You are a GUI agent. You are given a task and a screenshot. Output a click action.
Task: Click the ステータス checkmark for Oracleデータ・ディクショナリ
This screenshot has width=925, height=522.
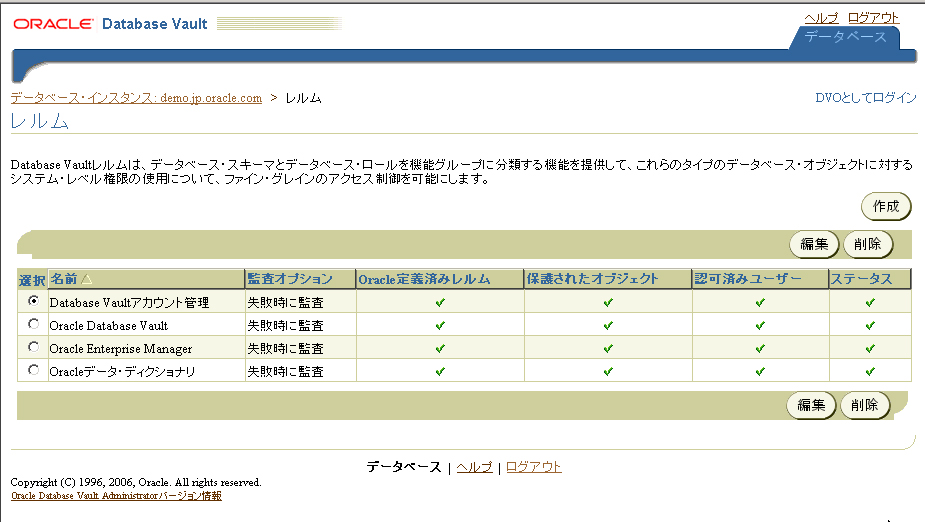(870, 372)
